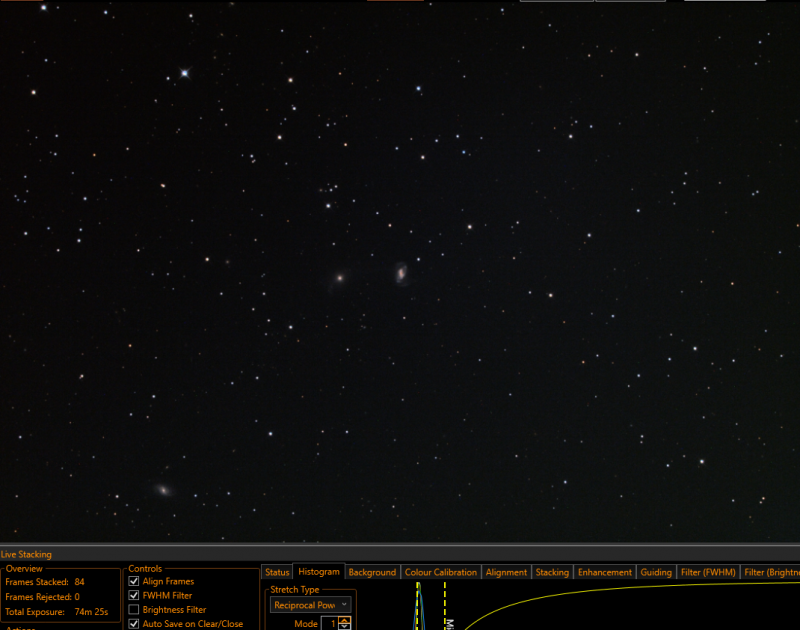Image resolution: width=800 pixels, height=630 pixels.
Task: Open the Stretch Type dropdown
Action: tap(310, 605)
